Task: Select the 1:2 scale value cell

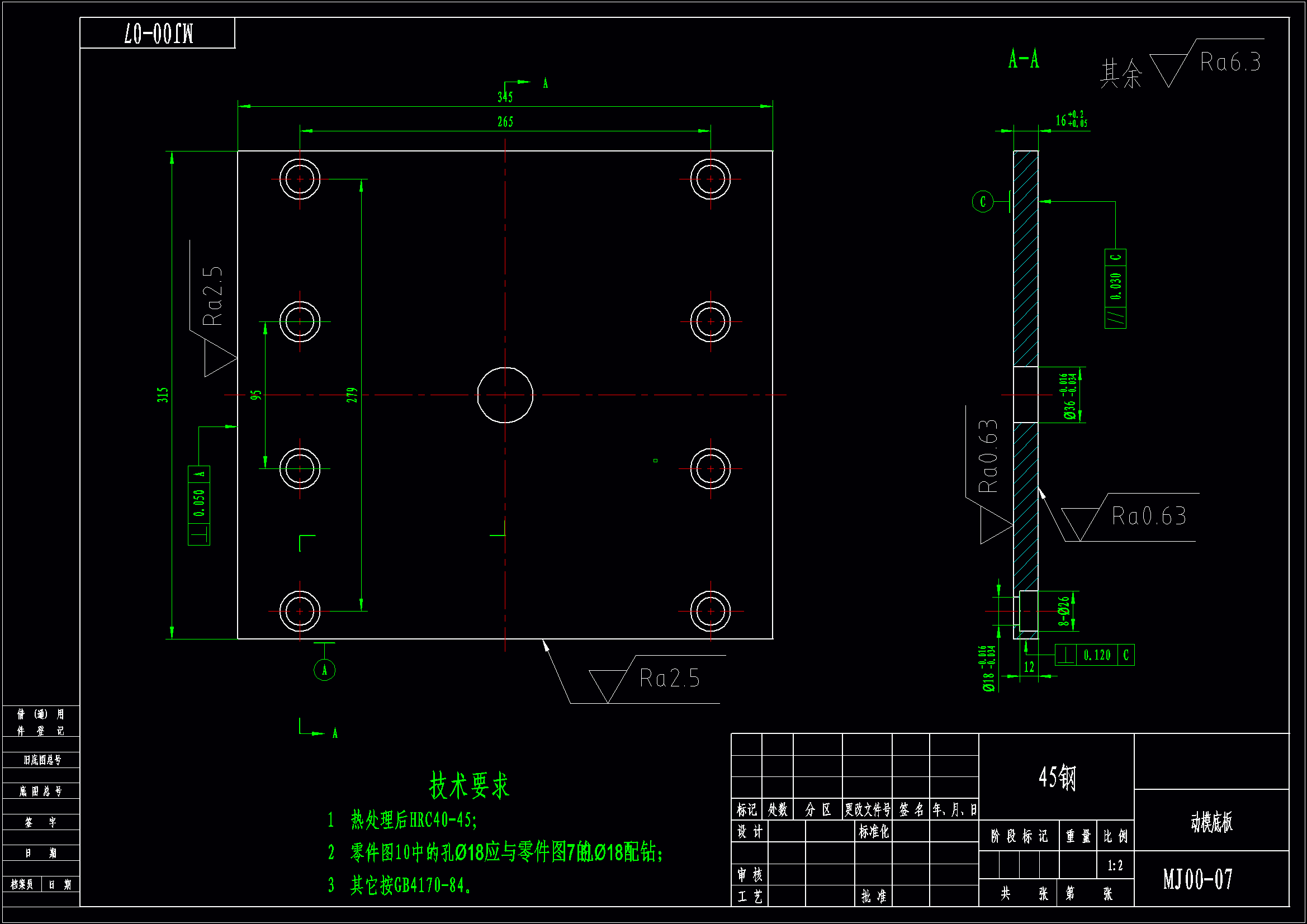Action: pos(1115,866)
